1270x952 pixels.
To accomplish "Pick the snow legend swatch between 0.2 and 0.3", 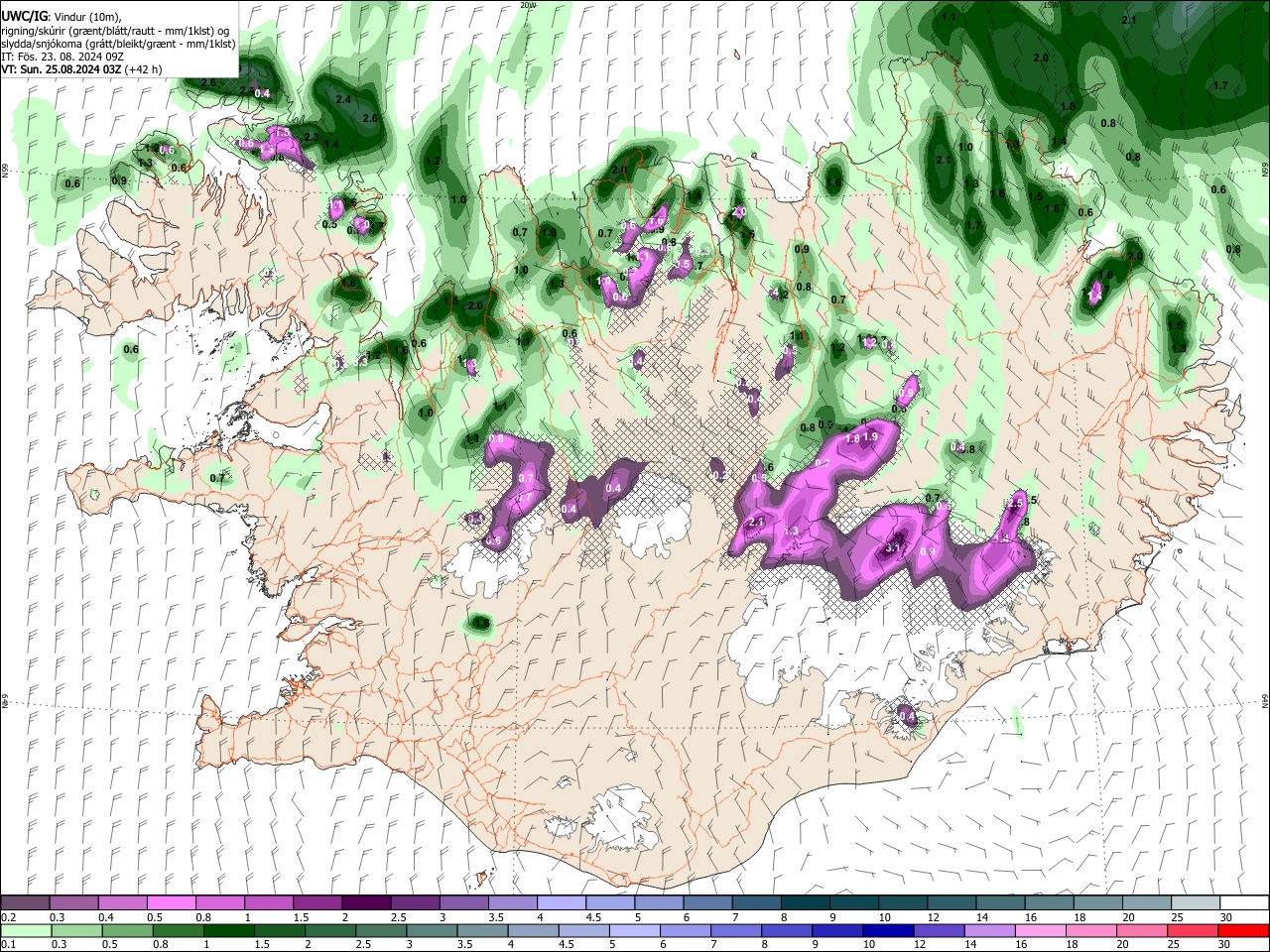I will pyautogui.click(x=25, y=903).
